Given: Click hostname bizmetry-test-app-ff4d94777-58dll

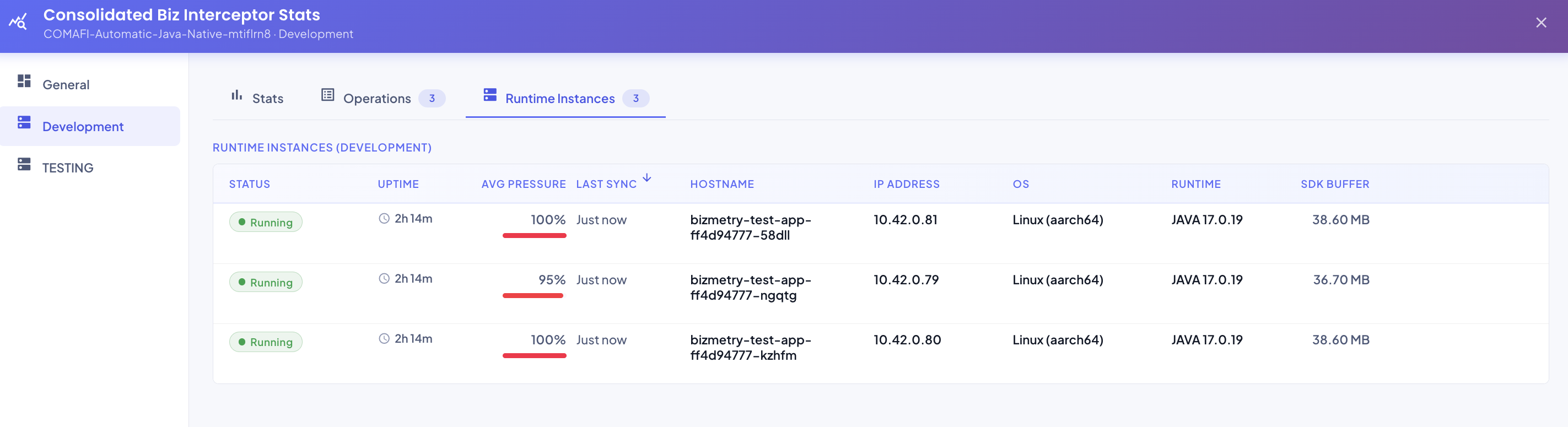Looking at the screenshot, I should click(751, 227).
